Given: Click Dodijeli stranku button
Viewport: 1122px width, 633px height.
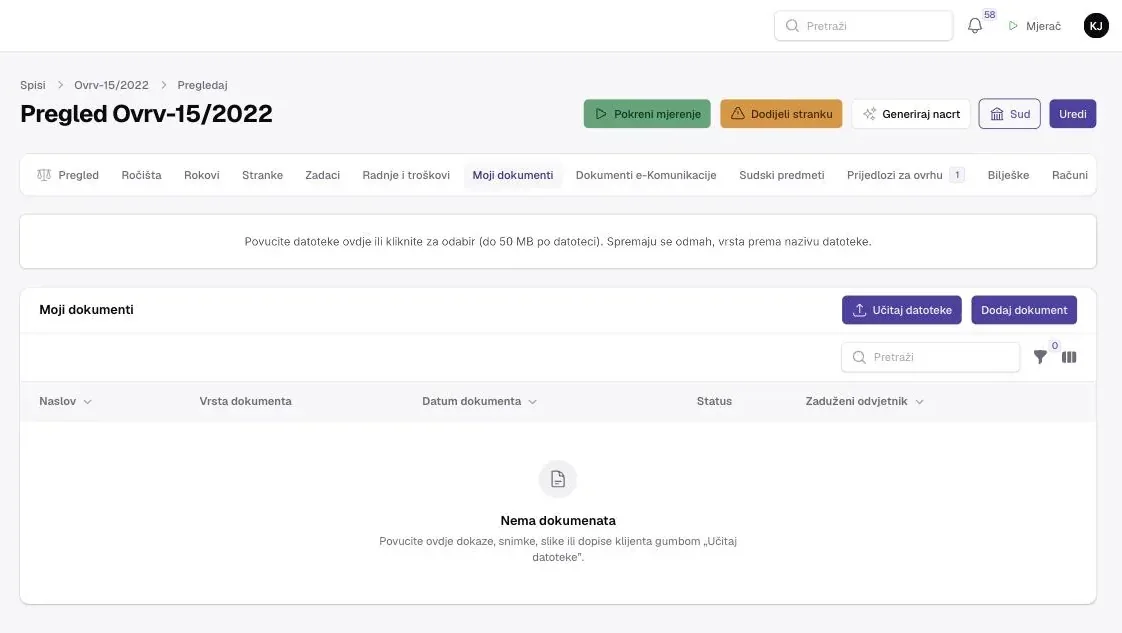Looking at the screenshot, I should (781, 114).
